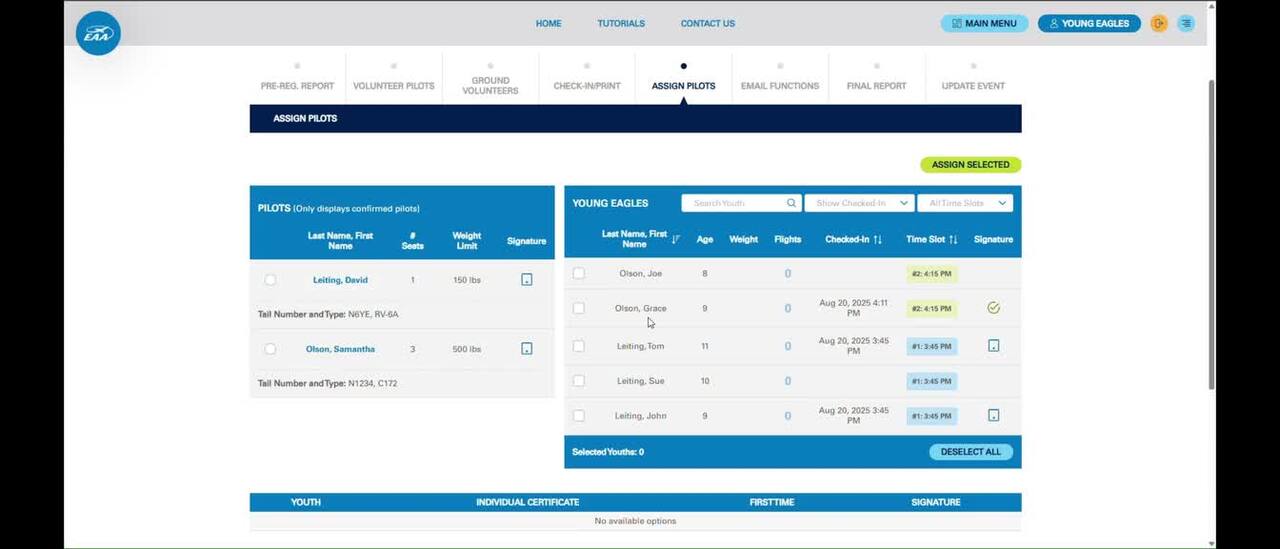Check the box for Olson, Joe
1280x549 pixels.
coord(579,273)
